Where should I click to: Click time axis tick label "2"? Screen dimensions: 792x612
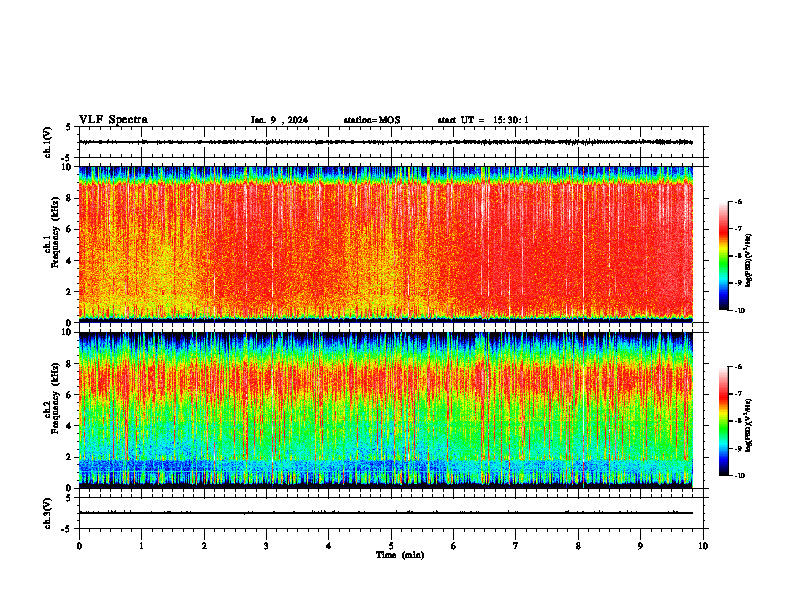(x=204, y=546)
